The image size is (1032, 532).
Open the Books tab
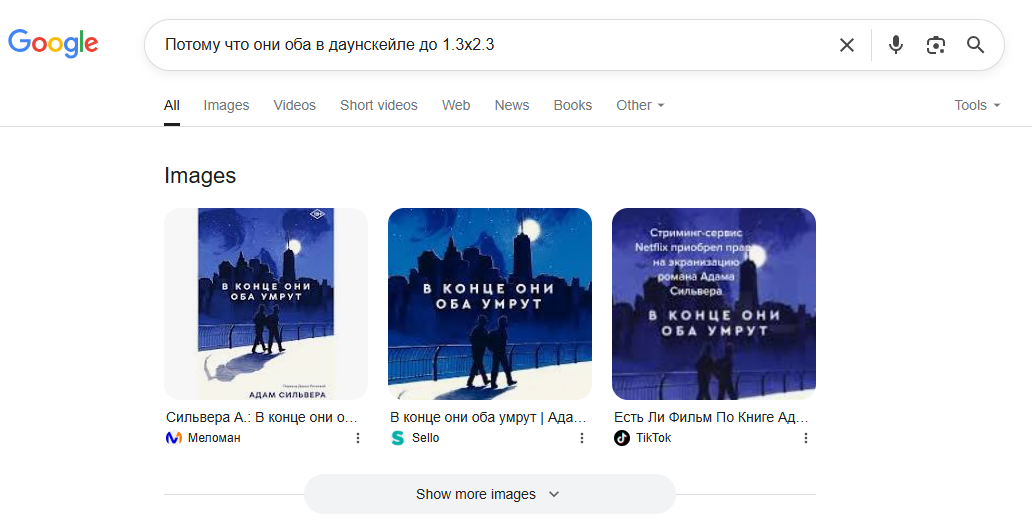[572, 105]
